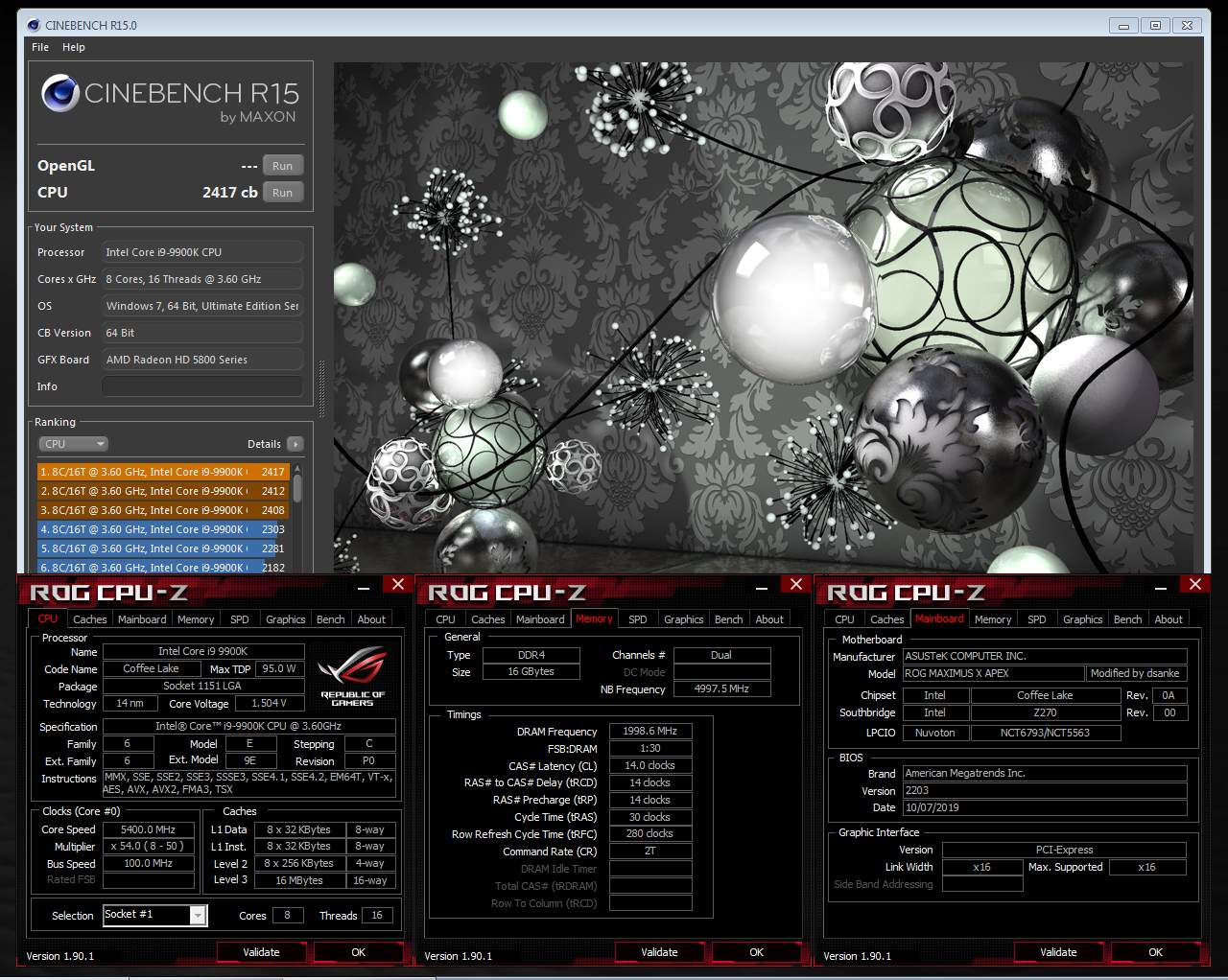Close the Cinebench window
The width and height of the screenshot is (1228, 980).
[x=1187, y=26]
